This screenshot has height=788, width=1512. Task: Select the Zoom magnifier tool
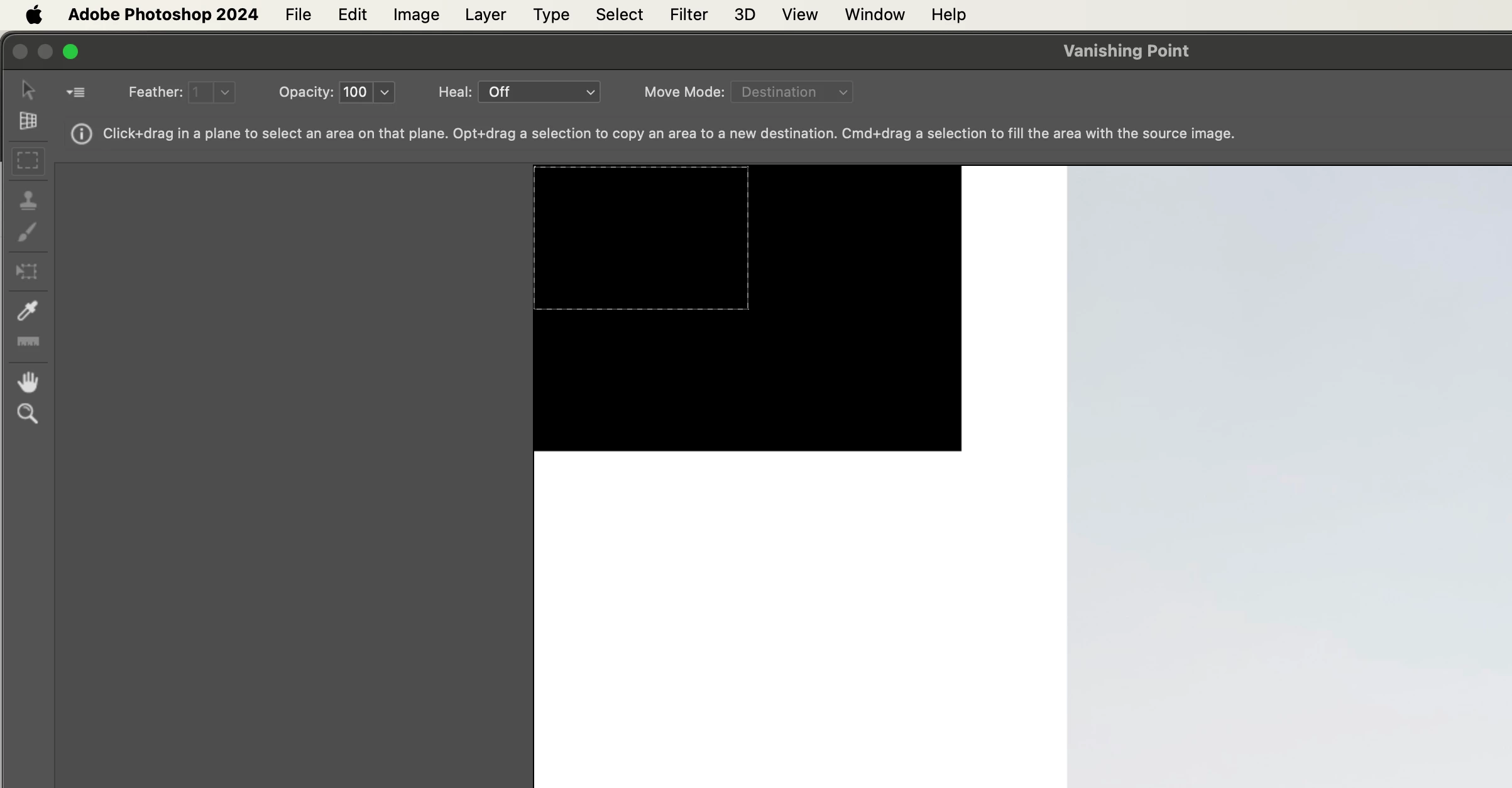click(x=28, y=413)
